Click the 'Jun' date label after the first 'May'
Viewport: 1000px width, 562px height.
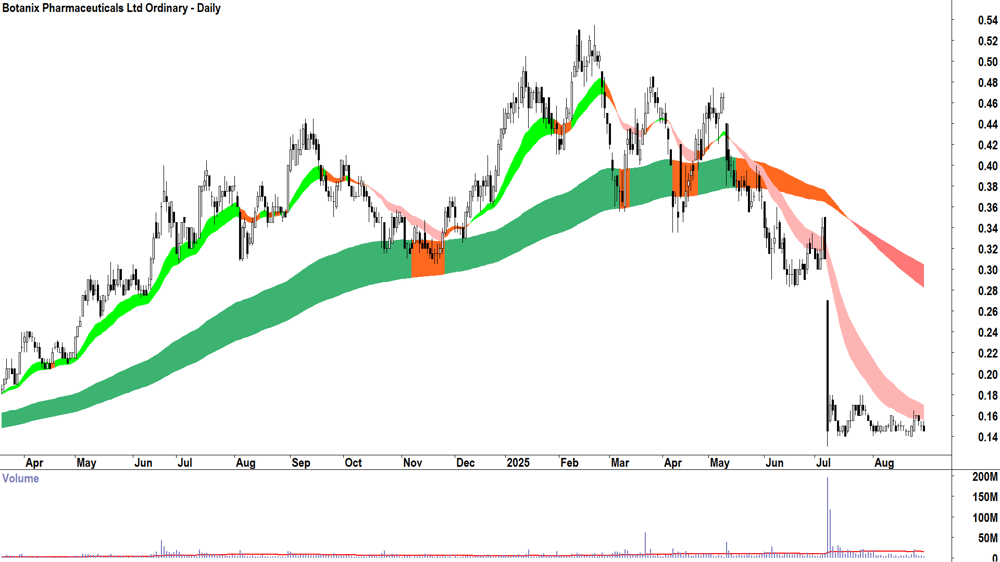(x=143, y=463)
